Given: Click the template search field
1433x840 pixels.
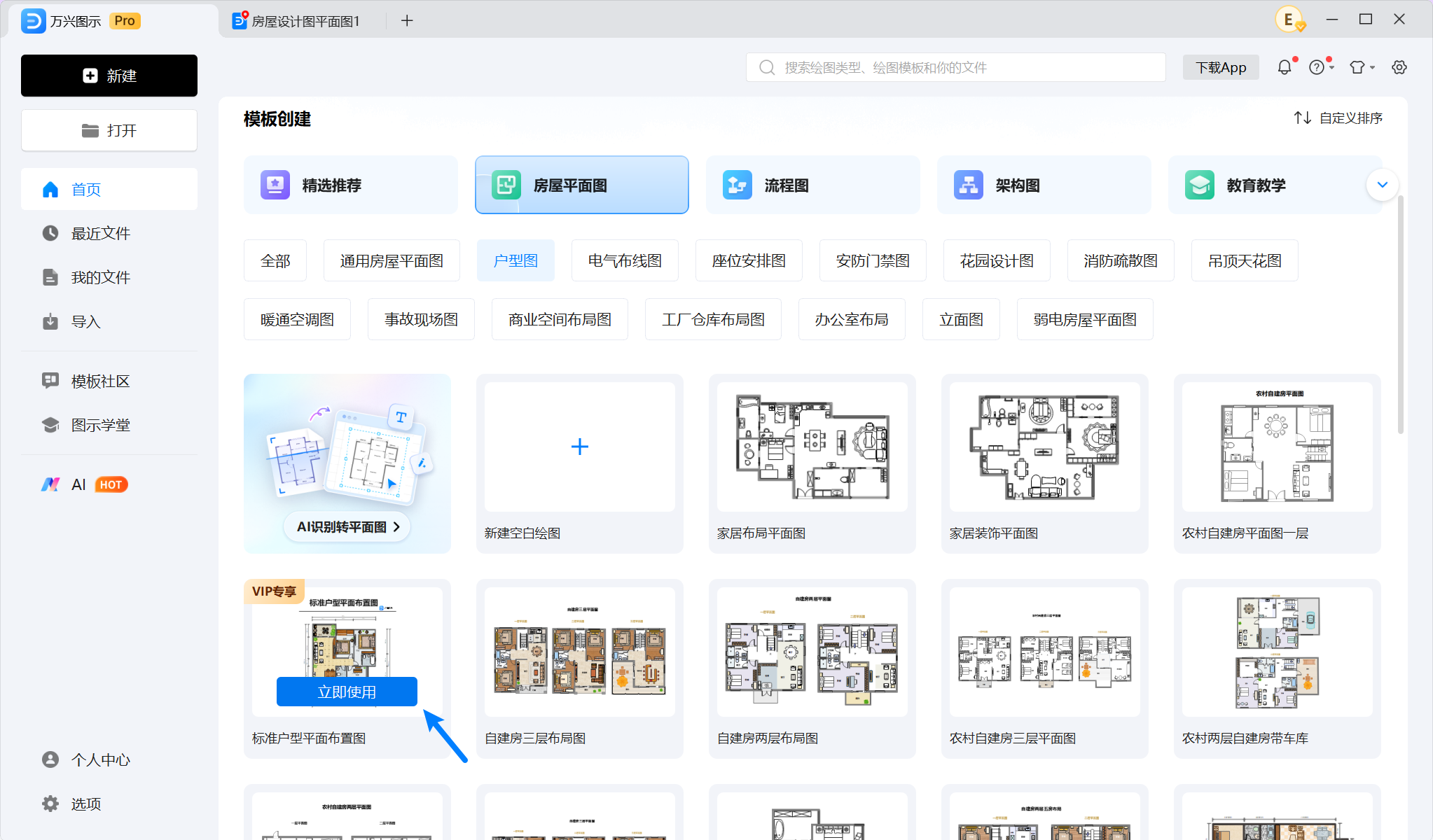Looking at the screenshot, I should (956, 67).
